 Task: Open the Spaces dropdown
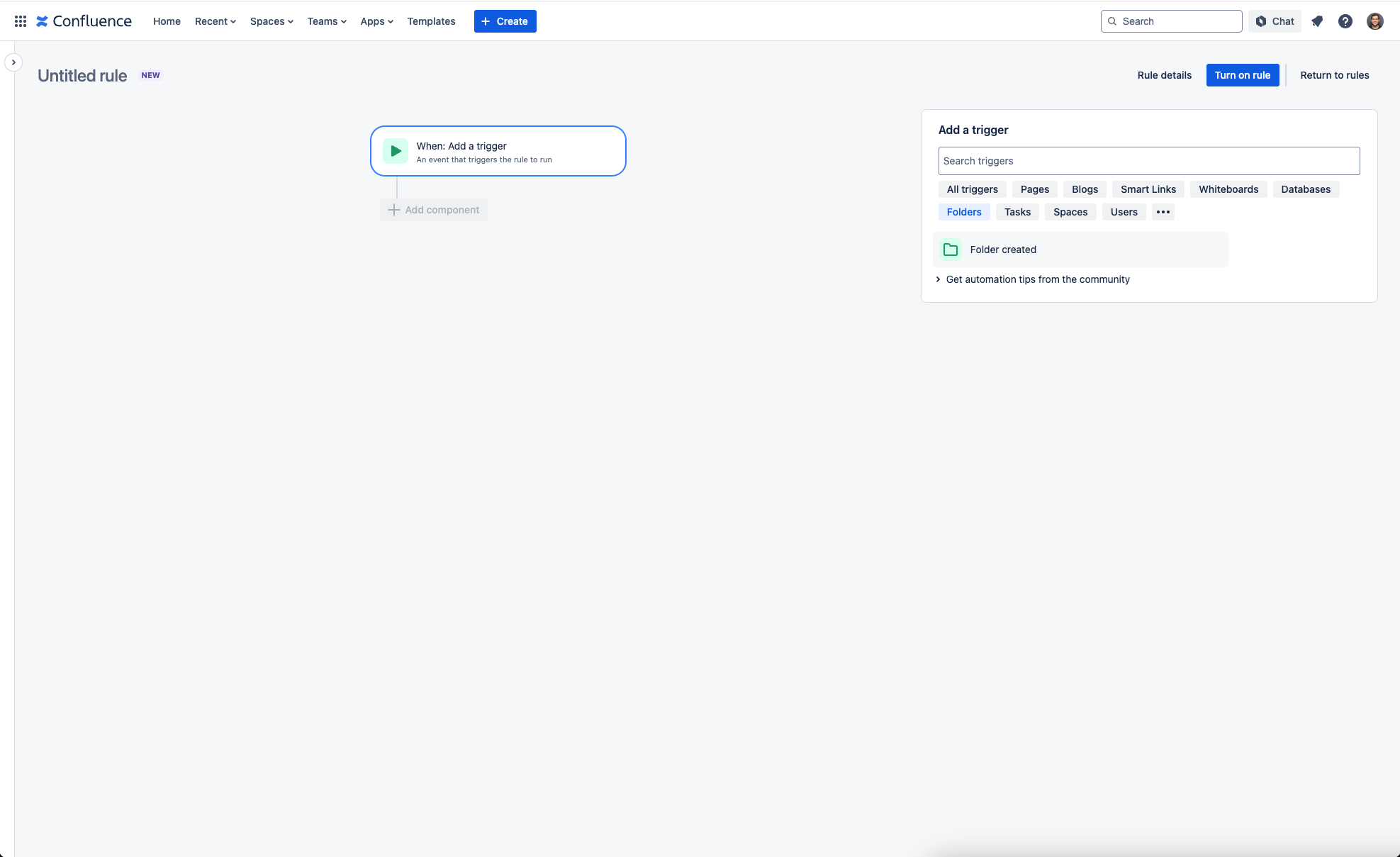[x=271, y=21]
